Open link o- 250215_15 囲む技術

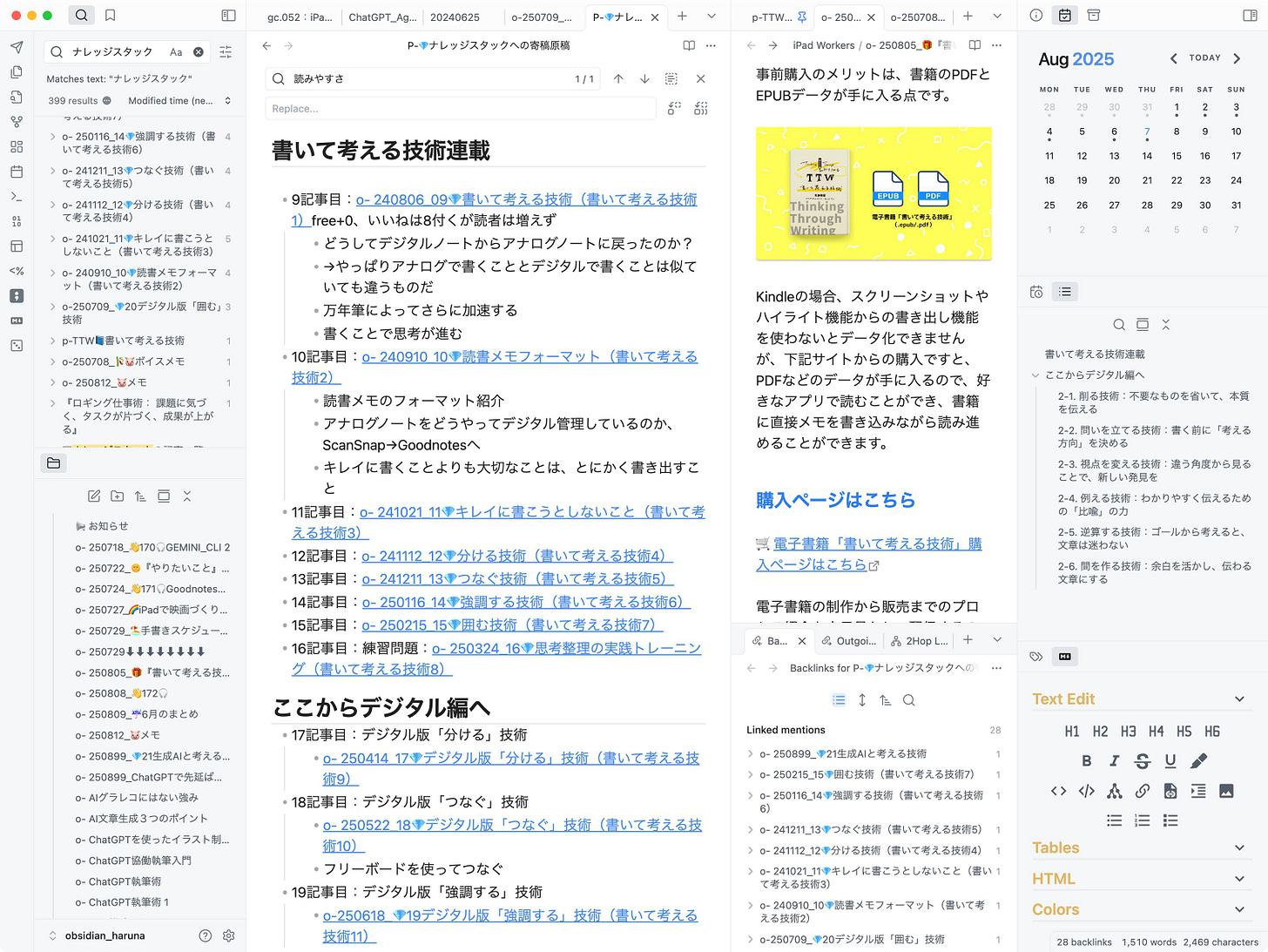point(513,625)
